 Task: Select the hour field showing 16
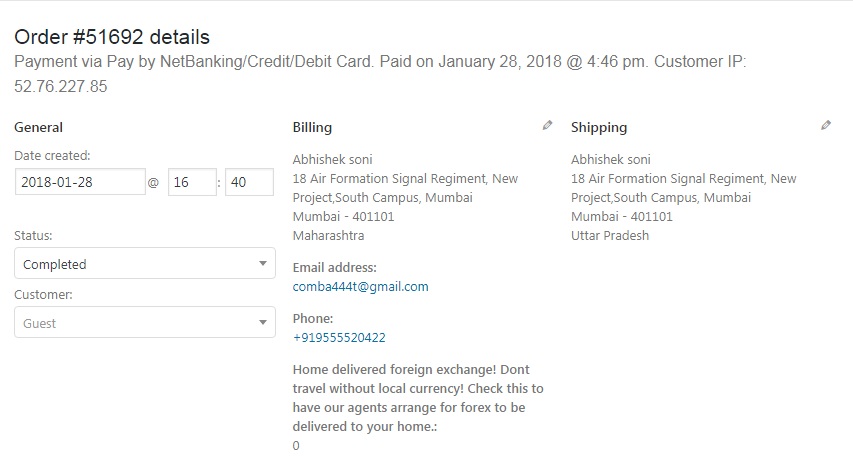(x=192, y=182)
